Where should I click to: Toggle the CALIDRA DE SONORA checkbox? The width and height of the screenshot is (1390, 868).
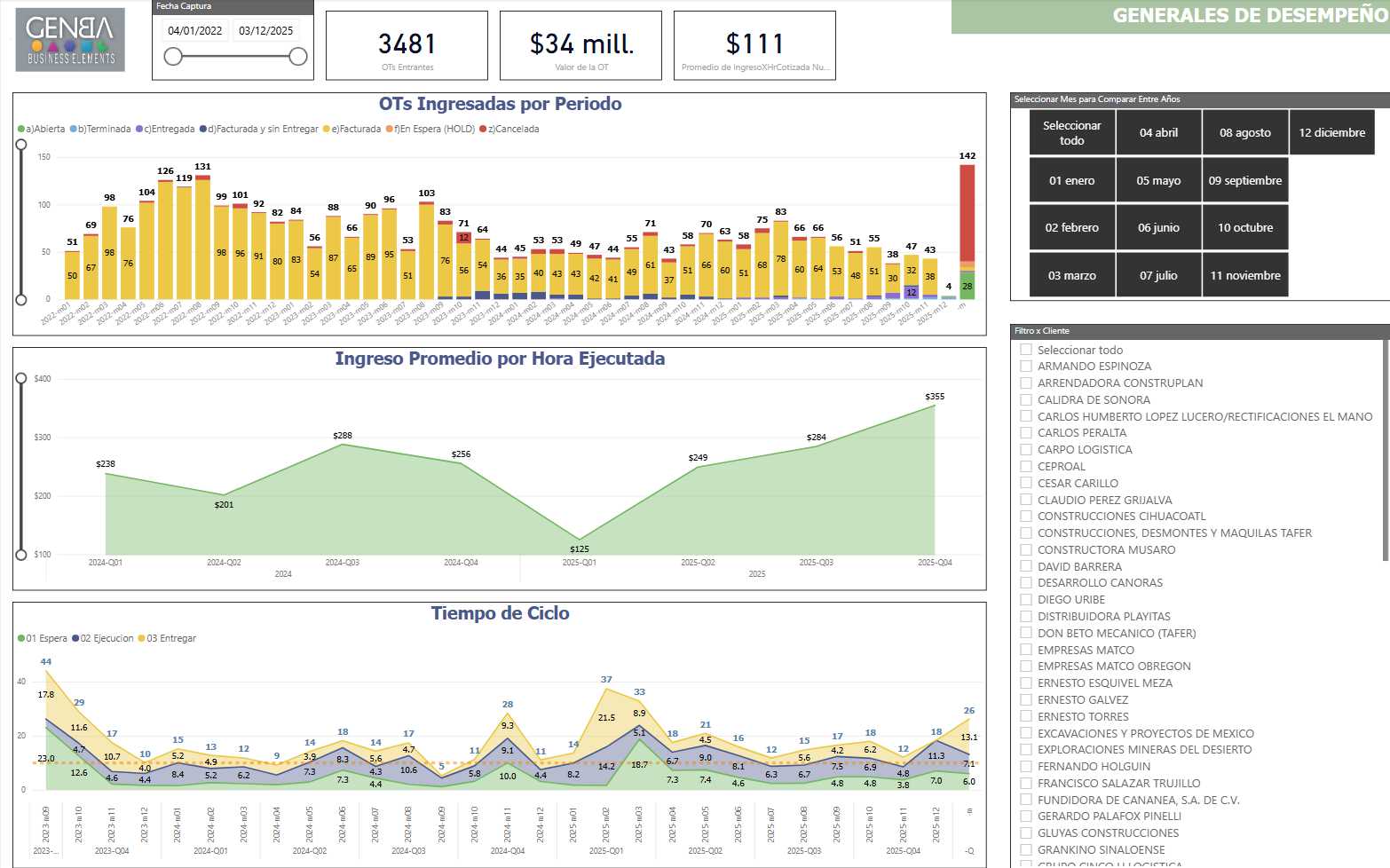click(1026, 400)
